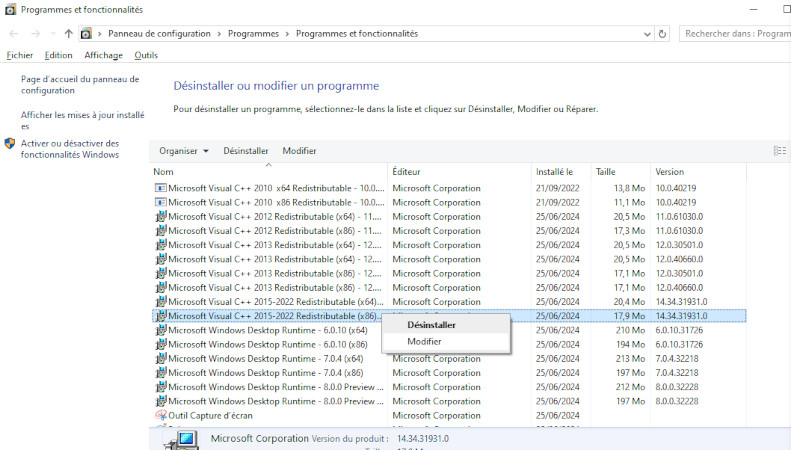Go up one folder level arrow

point(69,34)
